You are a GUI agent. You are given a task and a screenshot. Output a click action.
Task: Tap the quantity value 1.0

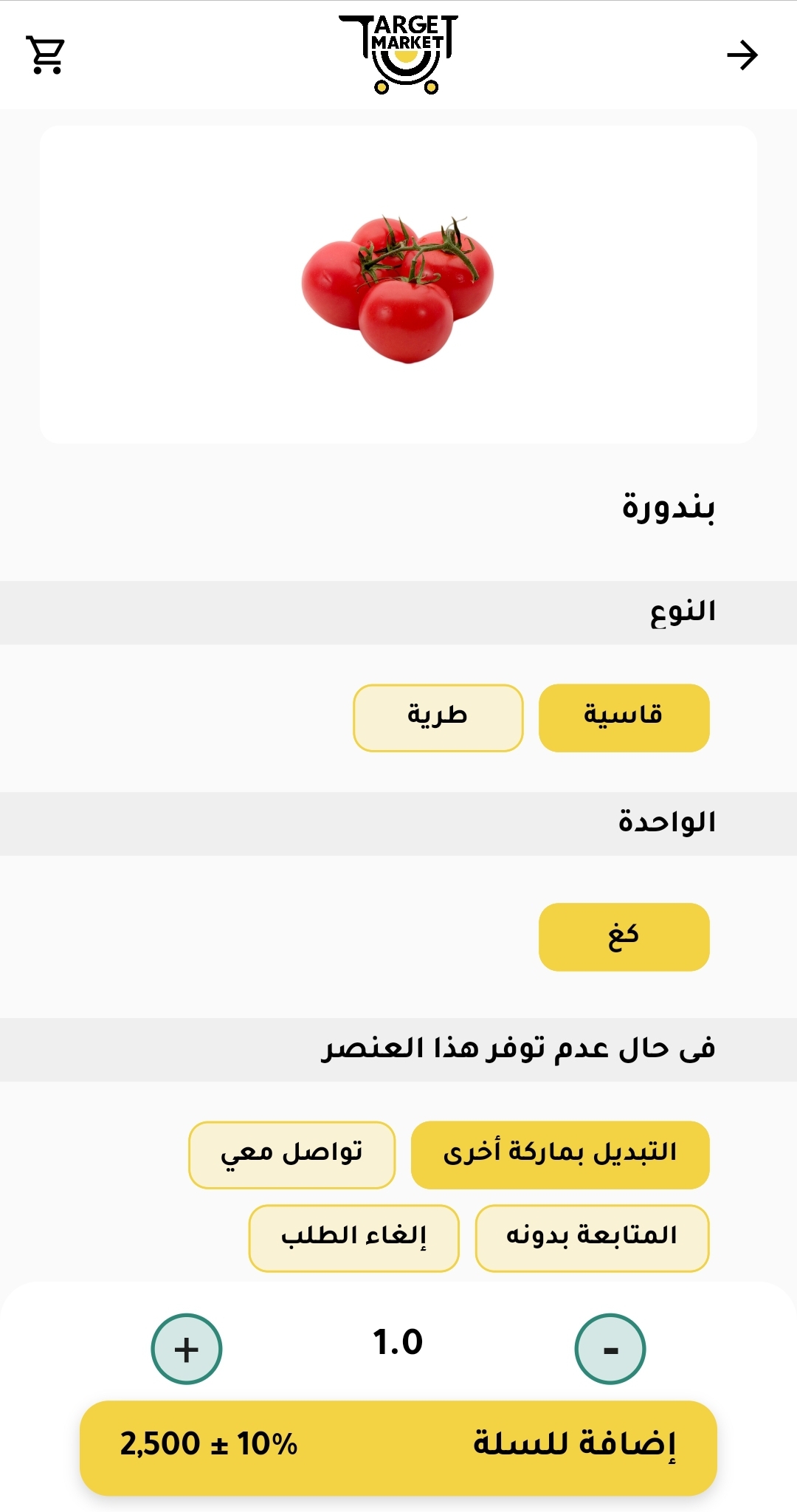point(398,1342)
